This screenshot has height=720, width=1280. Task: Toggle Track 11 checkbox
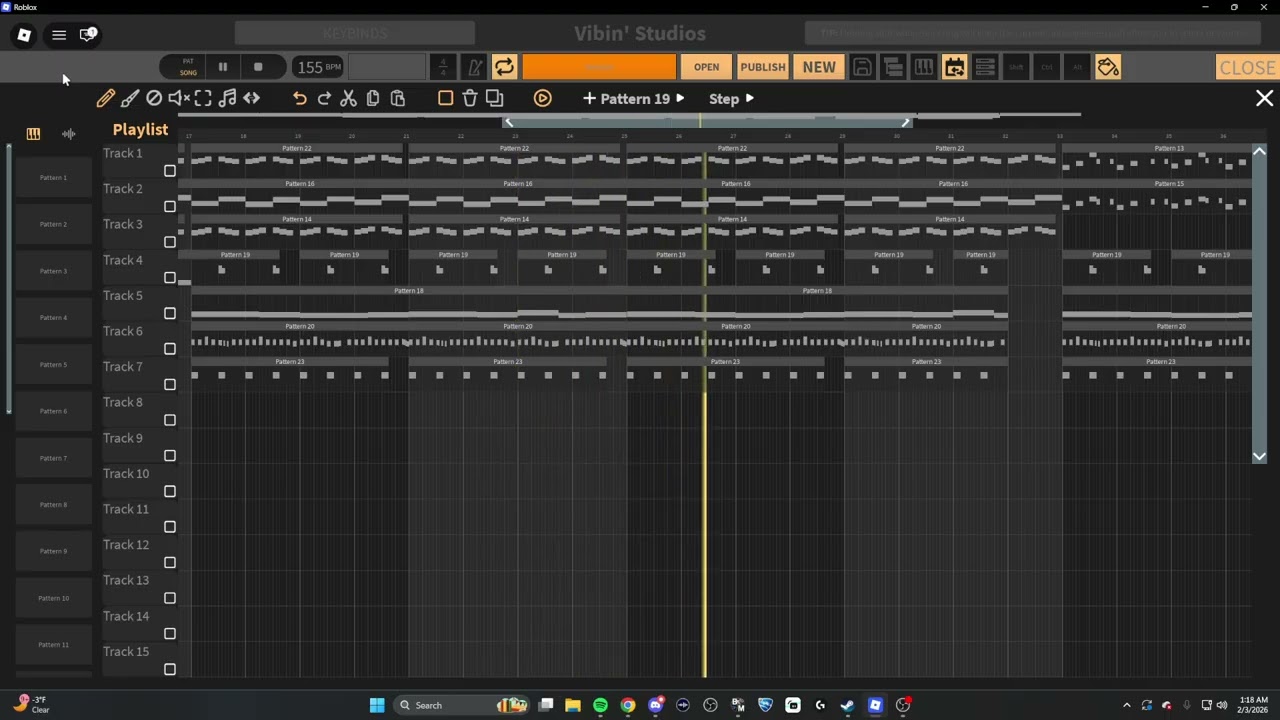(x=170, y=527)
